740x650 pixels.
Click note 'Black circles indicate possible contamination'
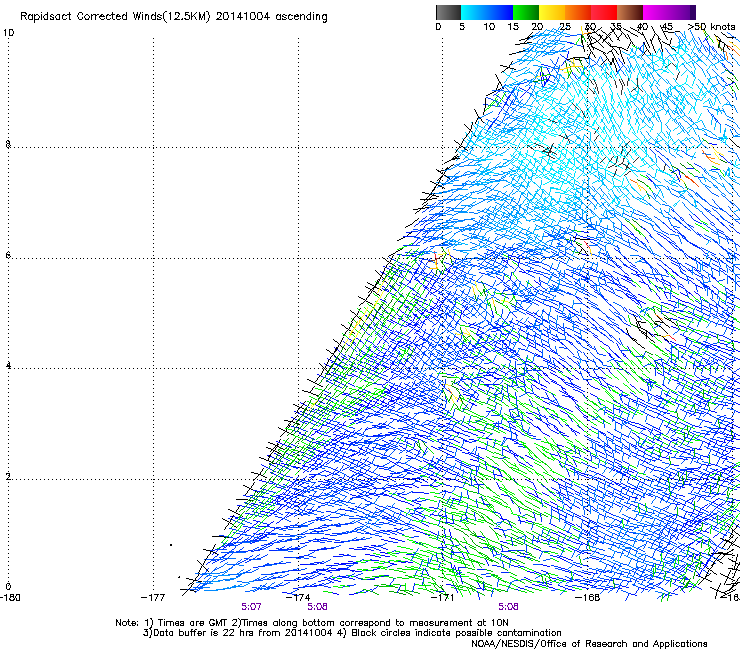click(456, 633)
